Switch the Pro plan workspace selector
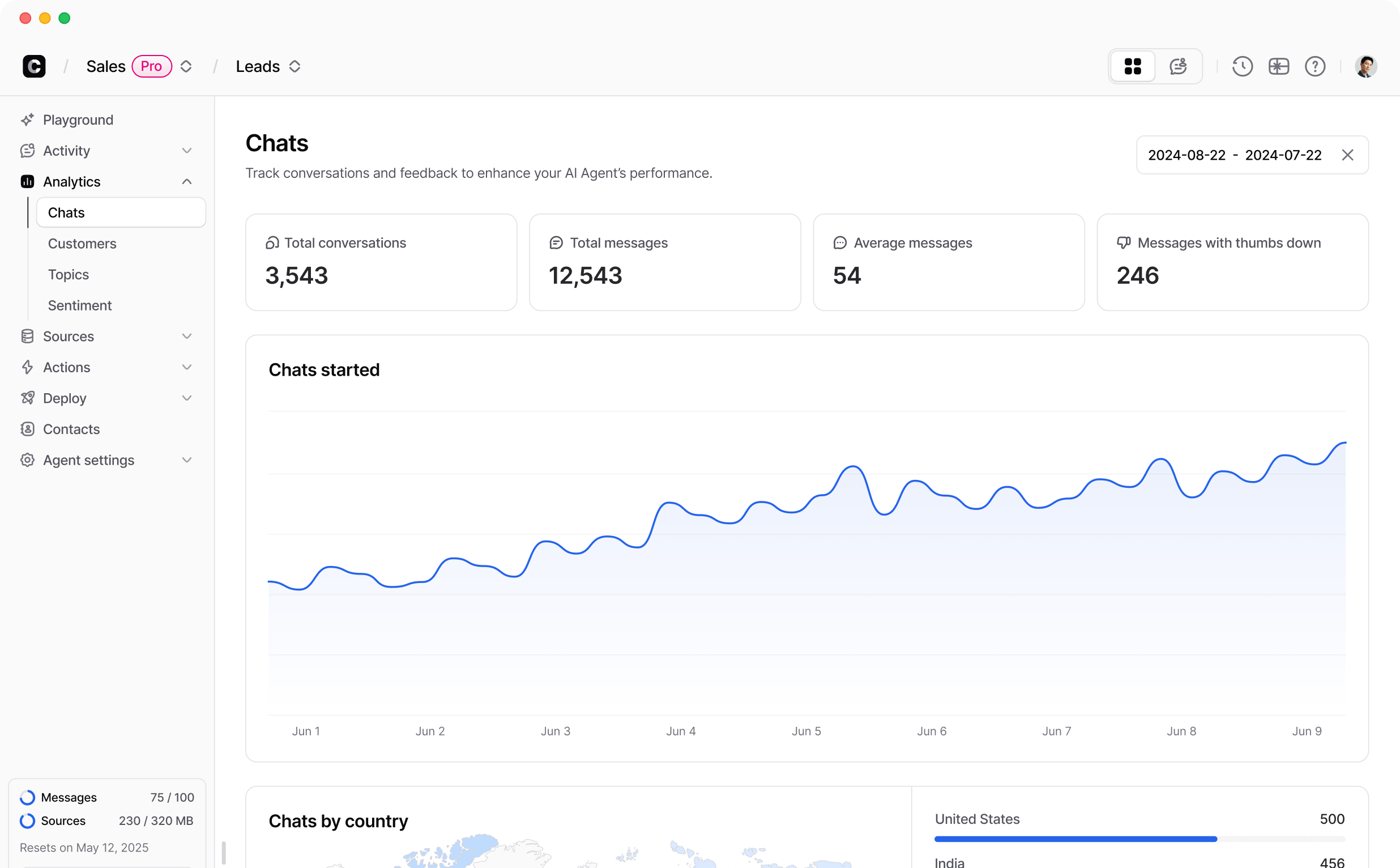1400x868 pixels. [x=186, y=66]
